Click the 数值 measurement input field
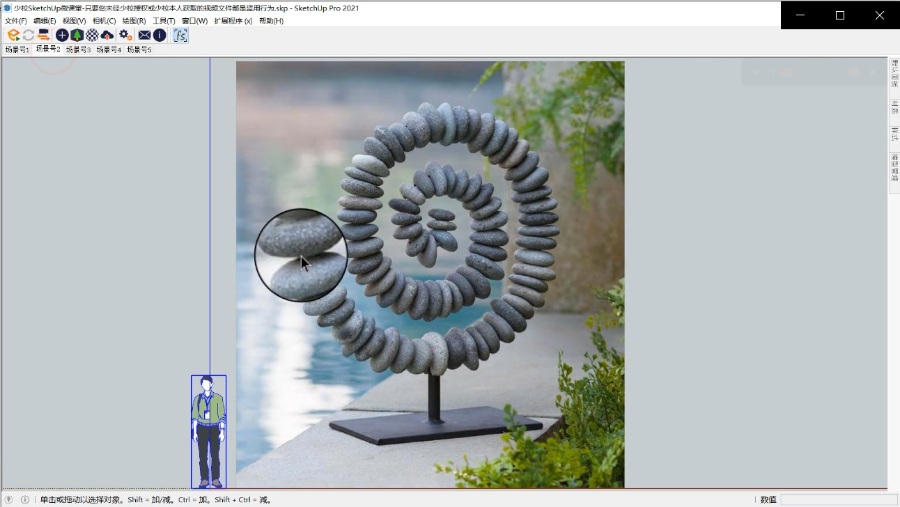 tap(838, 500)
